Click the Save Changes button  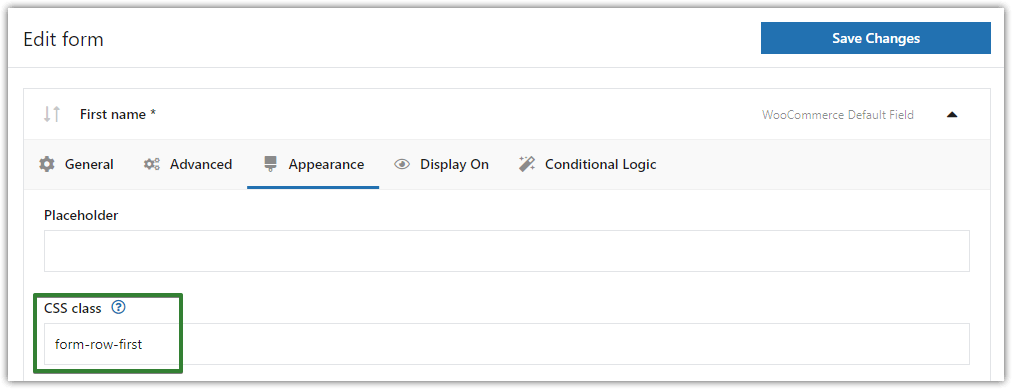(x=875, y=38)
